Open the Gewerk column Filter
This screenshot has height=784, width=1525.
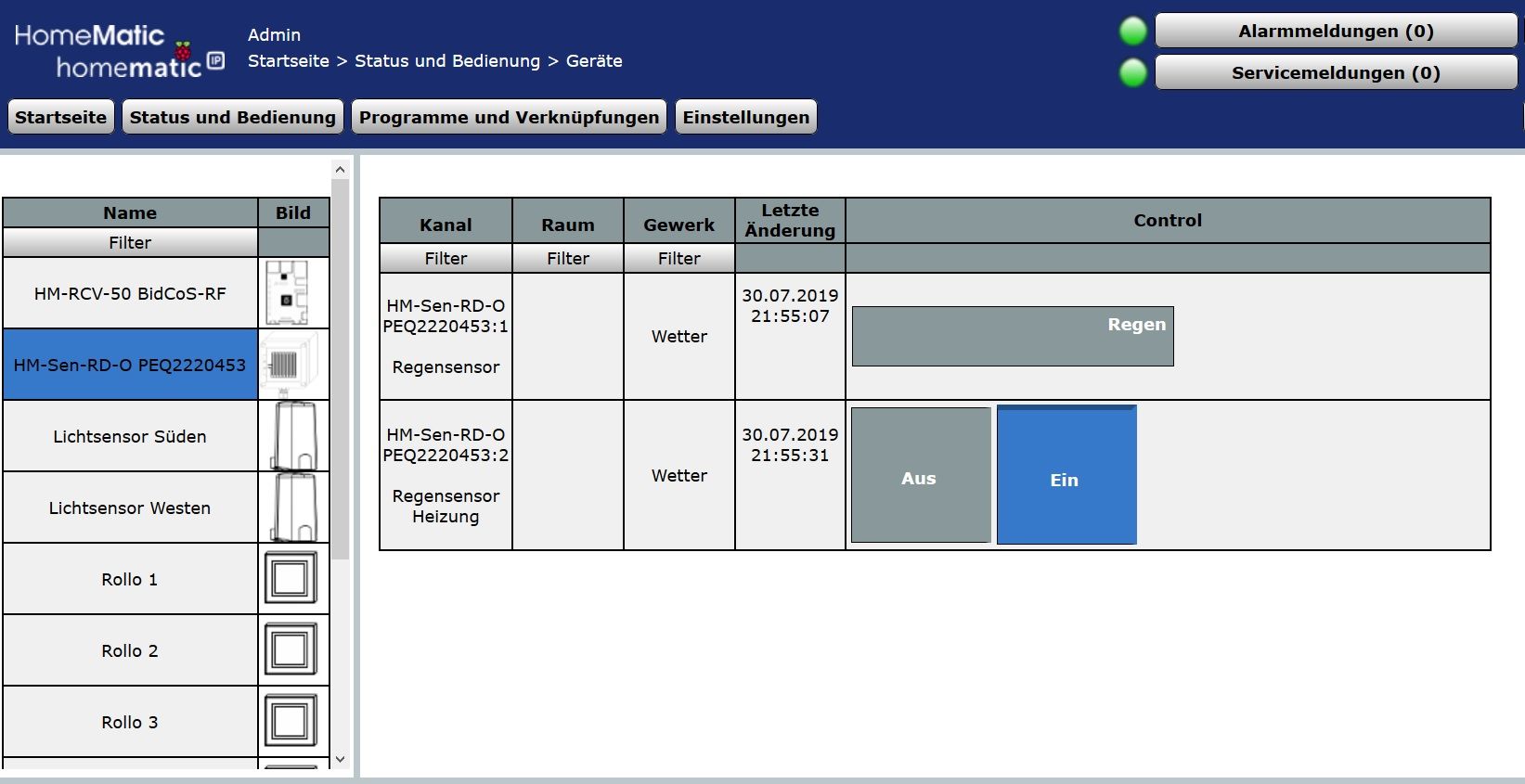coord(679,259)
